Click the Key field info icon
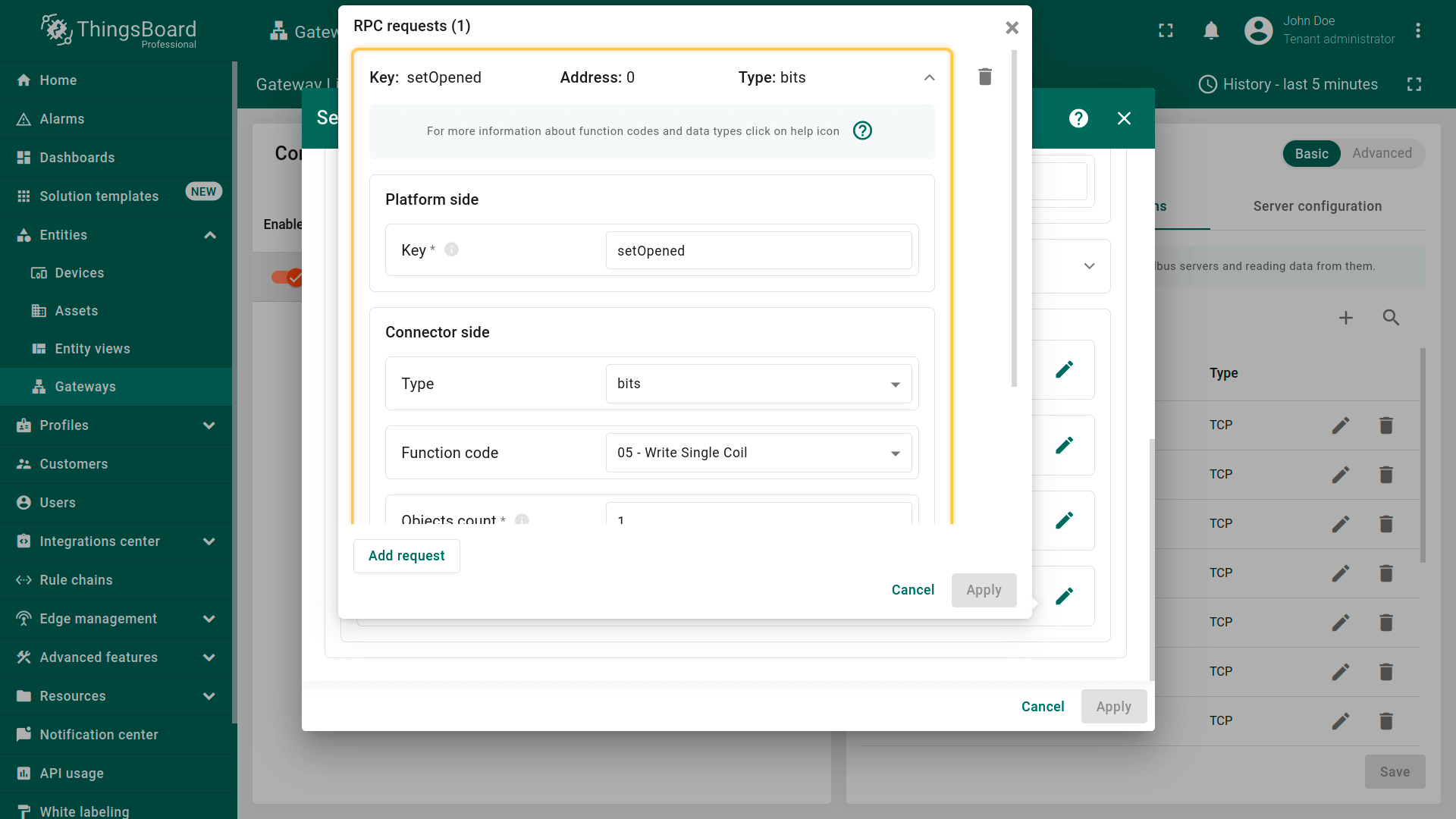1456x819 pixels. pos(451,249)
